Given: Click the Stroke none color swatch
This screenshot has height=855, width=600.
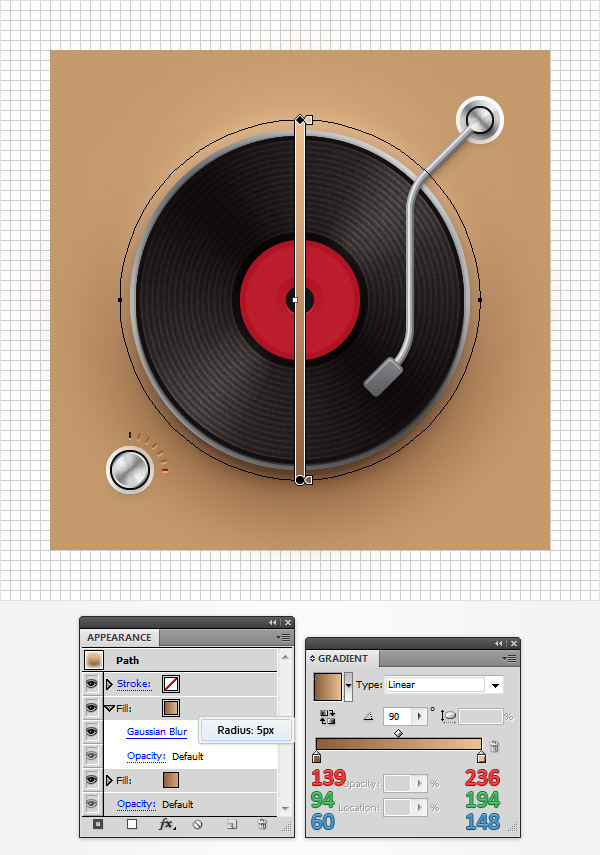Looking at the screenshot, I should (x=171, y=684).
